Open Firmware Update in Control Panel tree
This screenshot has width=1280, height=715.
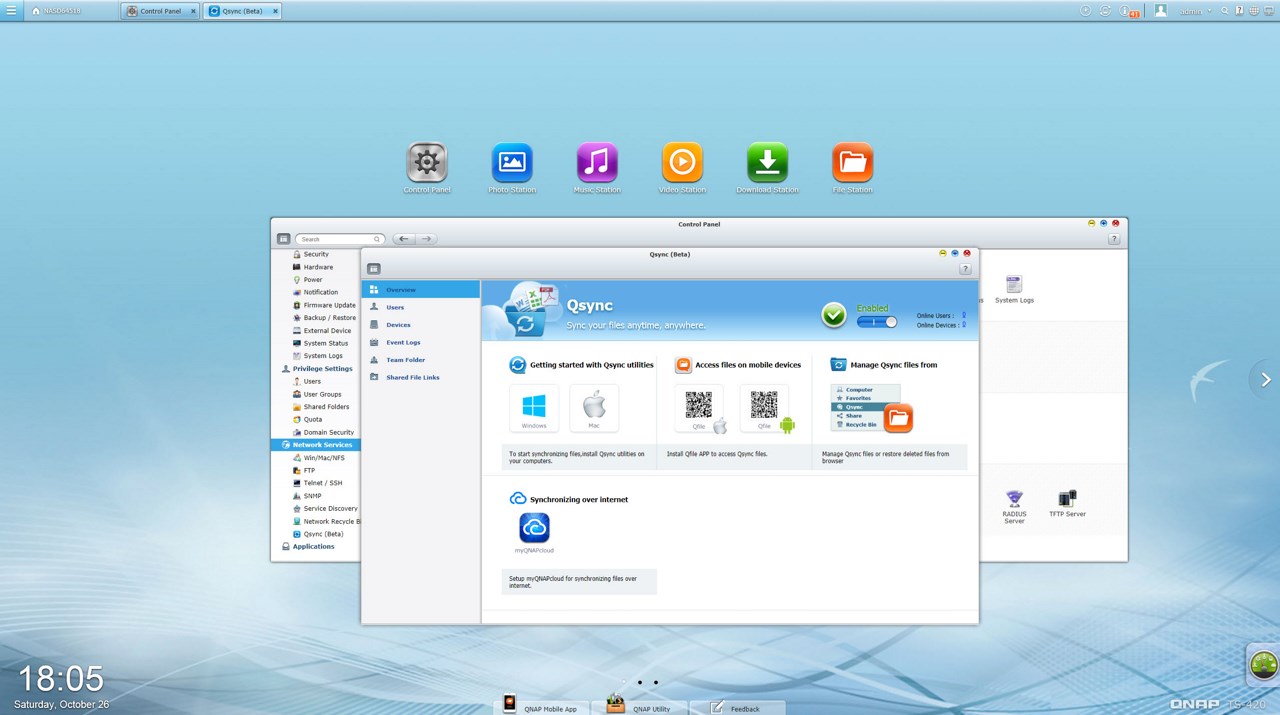click(x=329, y=305)
